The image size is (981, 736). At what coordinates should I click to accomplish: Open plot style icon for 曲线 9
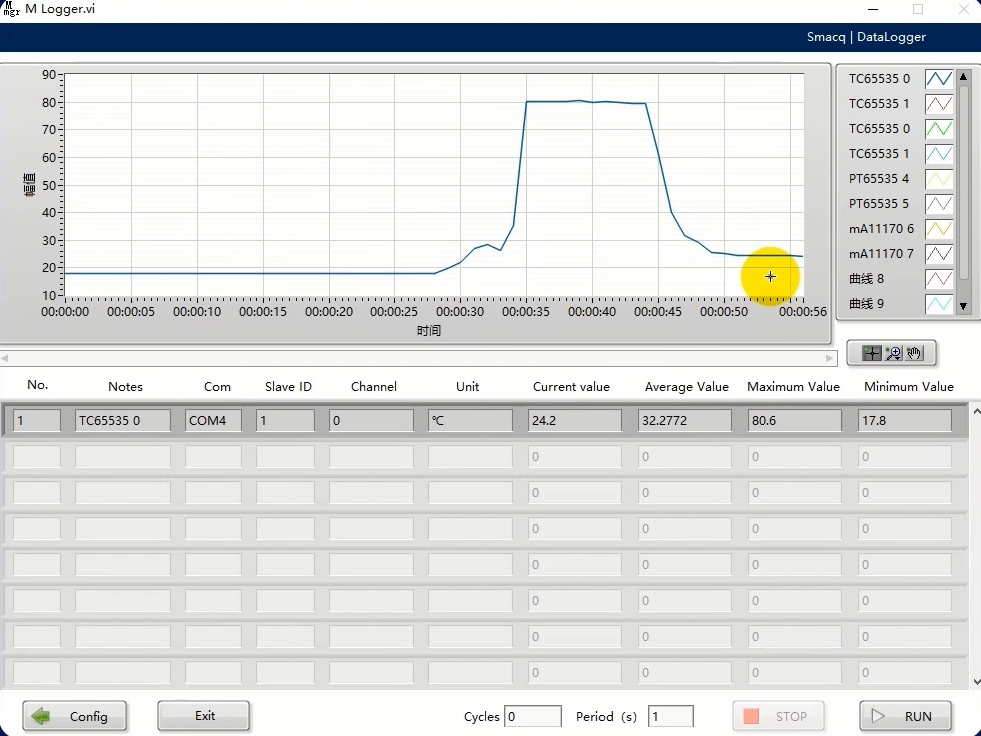[x=938, y=304]
